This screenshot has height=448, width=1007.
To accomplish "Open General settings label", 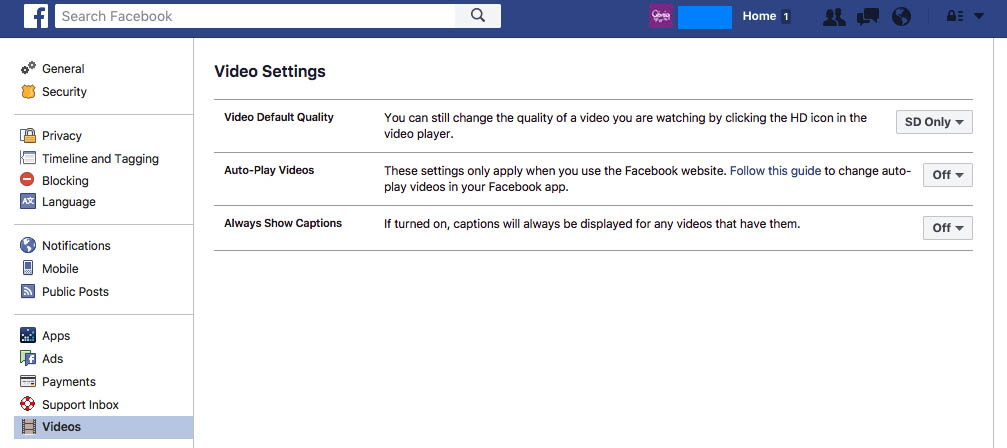I will pyautogui.click(x=63, y=69).
